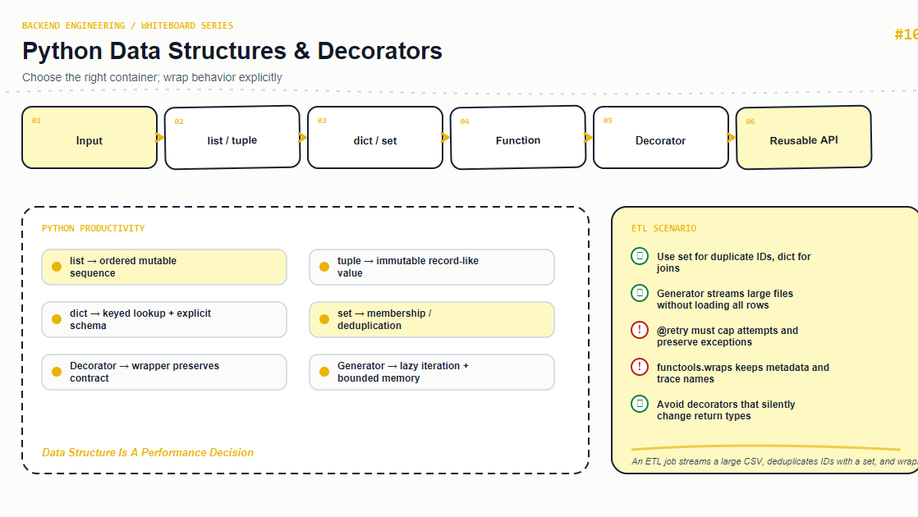The width and height of the screenshot is (918, 517).
Task: Click the bullet dot beside Generator → lazy iteration
Action: coord(324,372)
